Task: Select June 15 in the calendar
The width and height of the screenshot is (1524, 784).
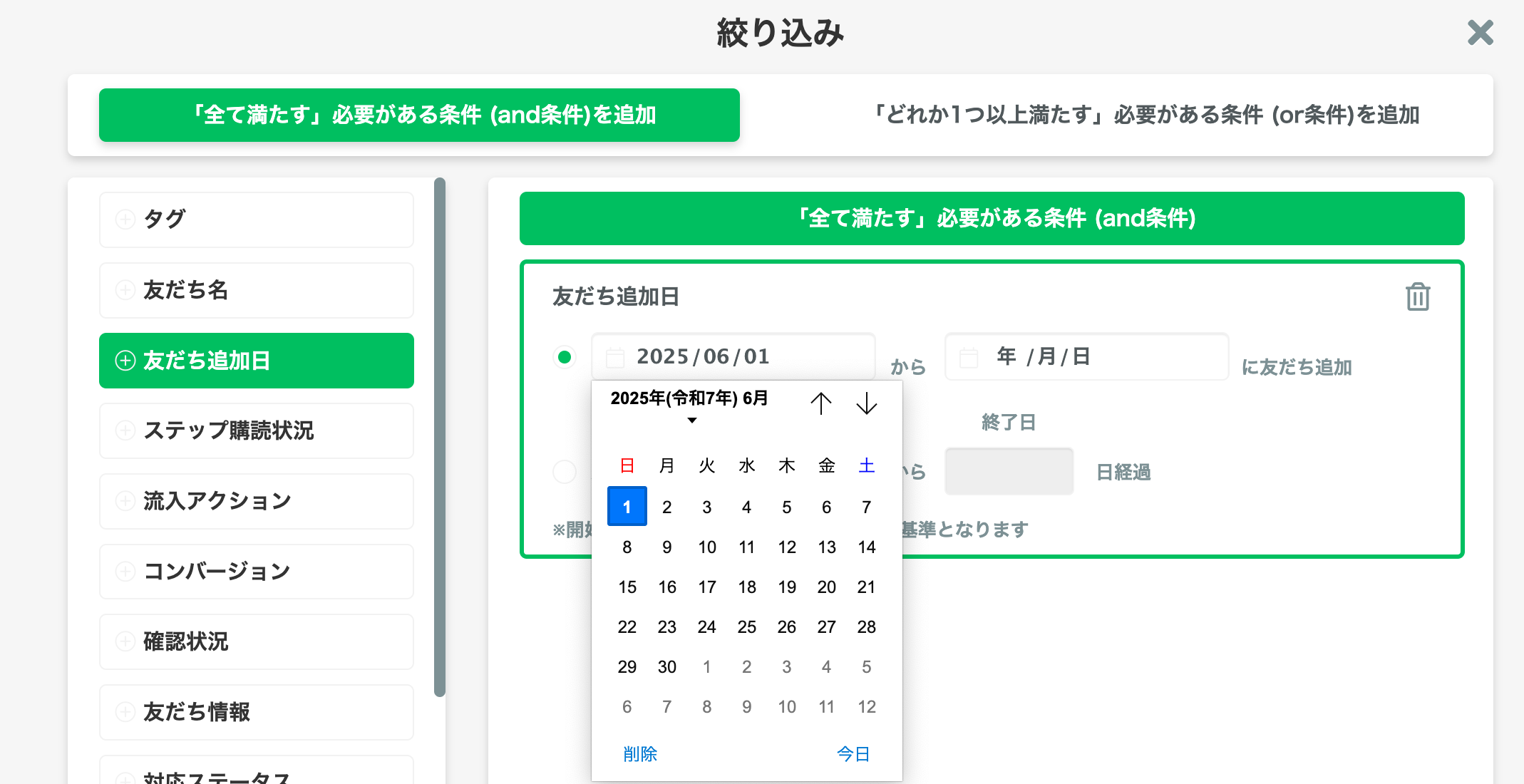Action: click(x=627, y=587)
